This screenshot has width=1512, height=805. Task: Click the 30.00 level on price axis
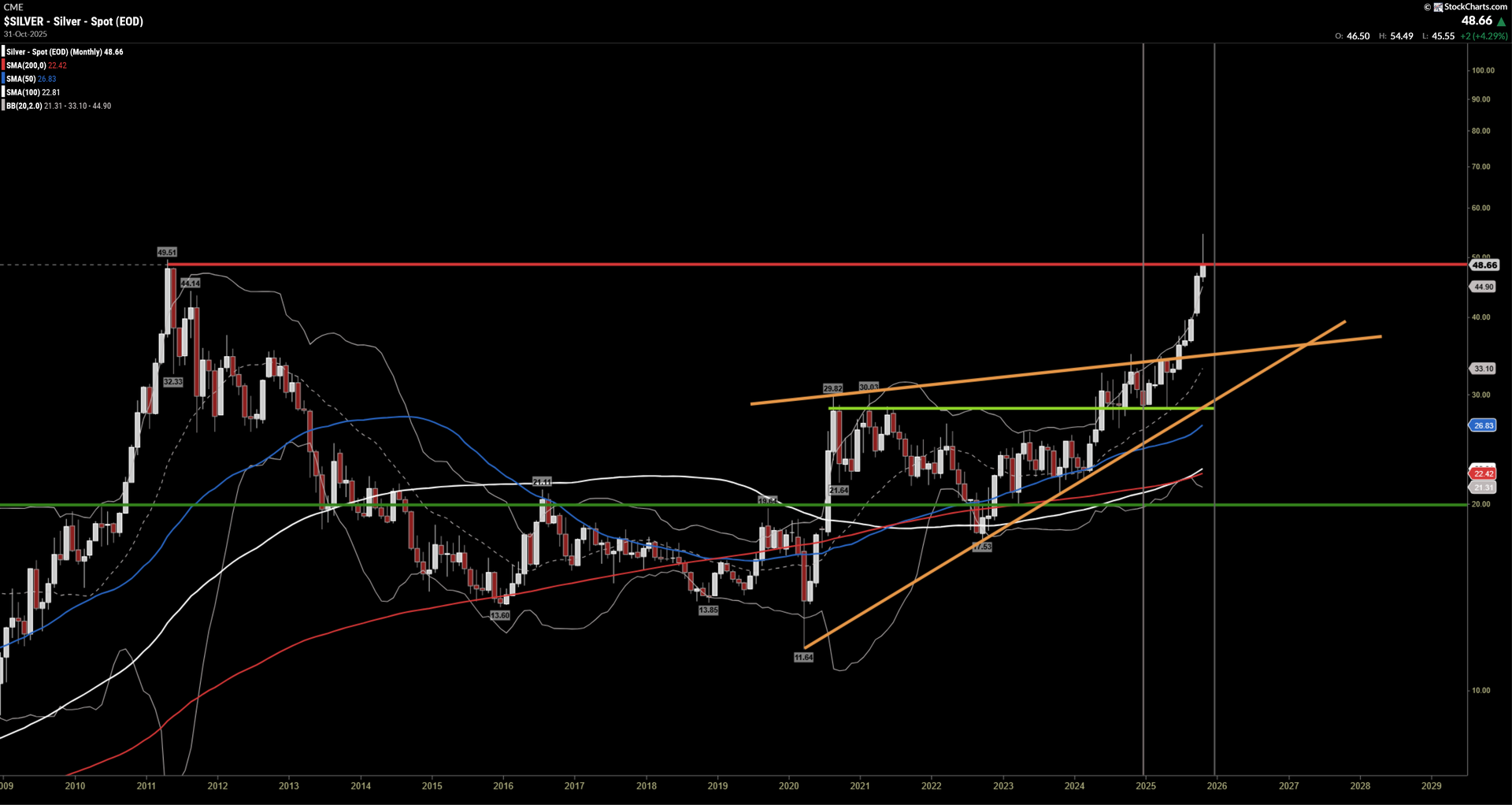[x=1480, y=395]
